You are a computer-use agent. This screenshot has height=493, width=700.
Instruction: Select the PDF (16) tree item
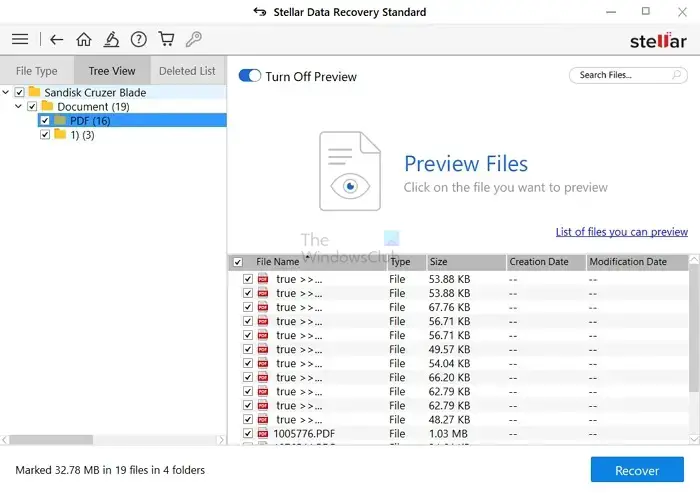90,120
